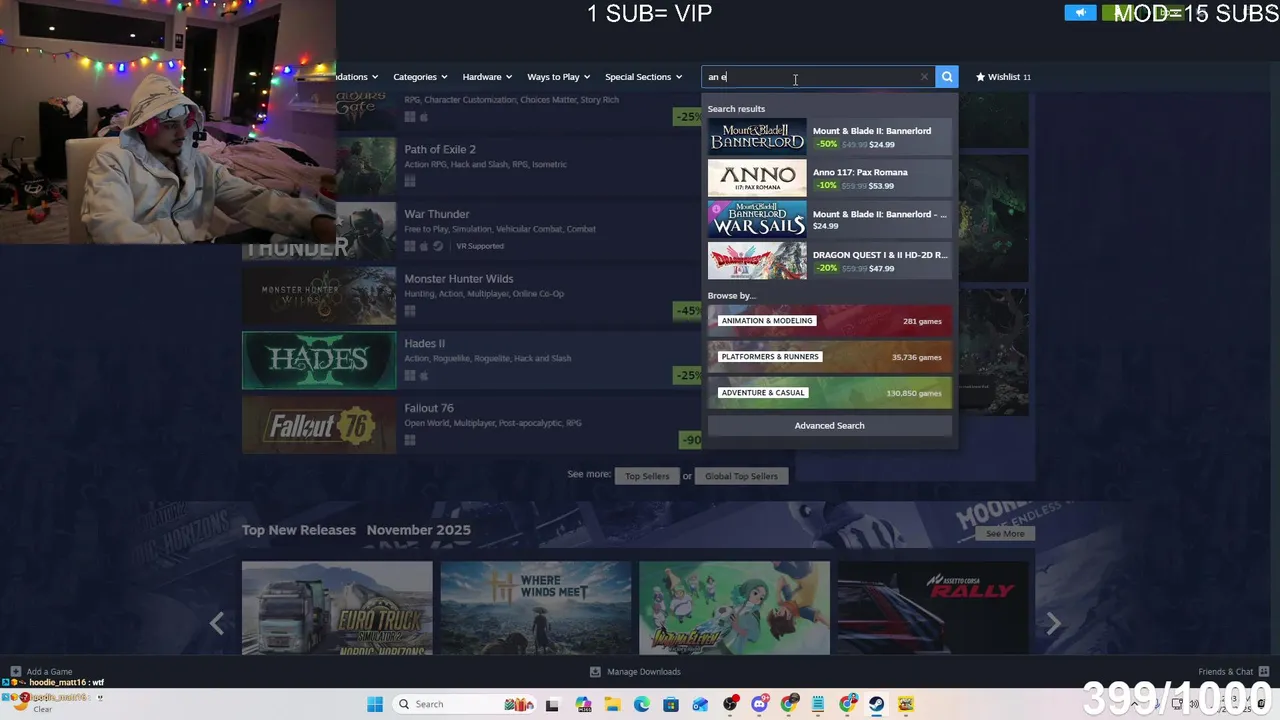
Task: Open the Categories dropdown menu
Action: (420, 77)
